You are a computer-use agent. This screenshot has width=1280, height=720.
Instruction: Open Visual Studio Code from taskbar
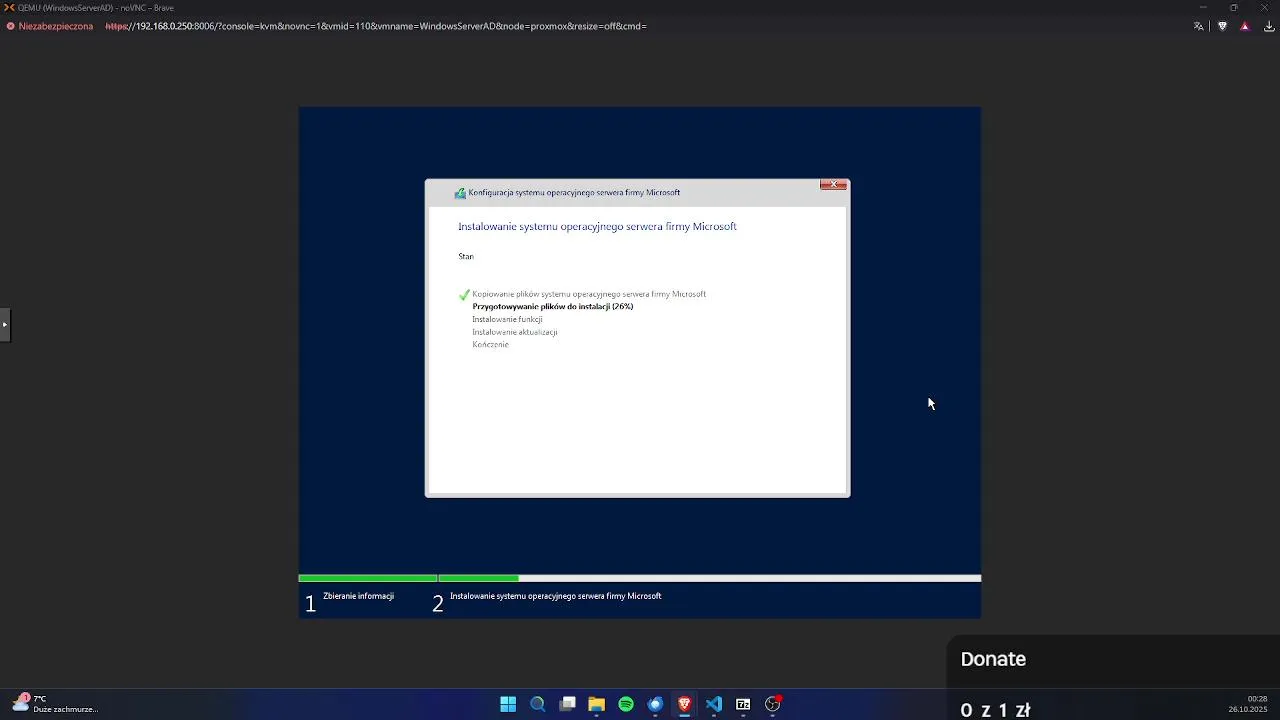(x=714, y=704)
